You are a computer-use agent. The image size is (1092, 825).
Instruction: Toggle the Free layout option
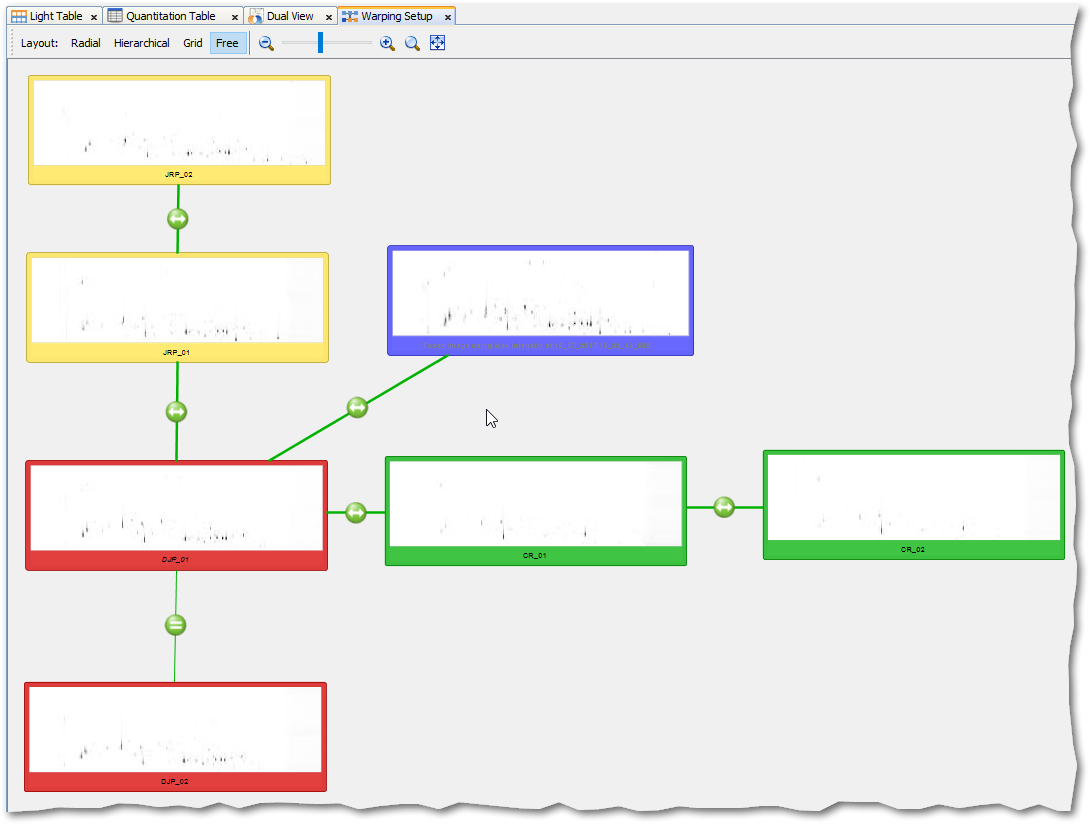point(228,43)
